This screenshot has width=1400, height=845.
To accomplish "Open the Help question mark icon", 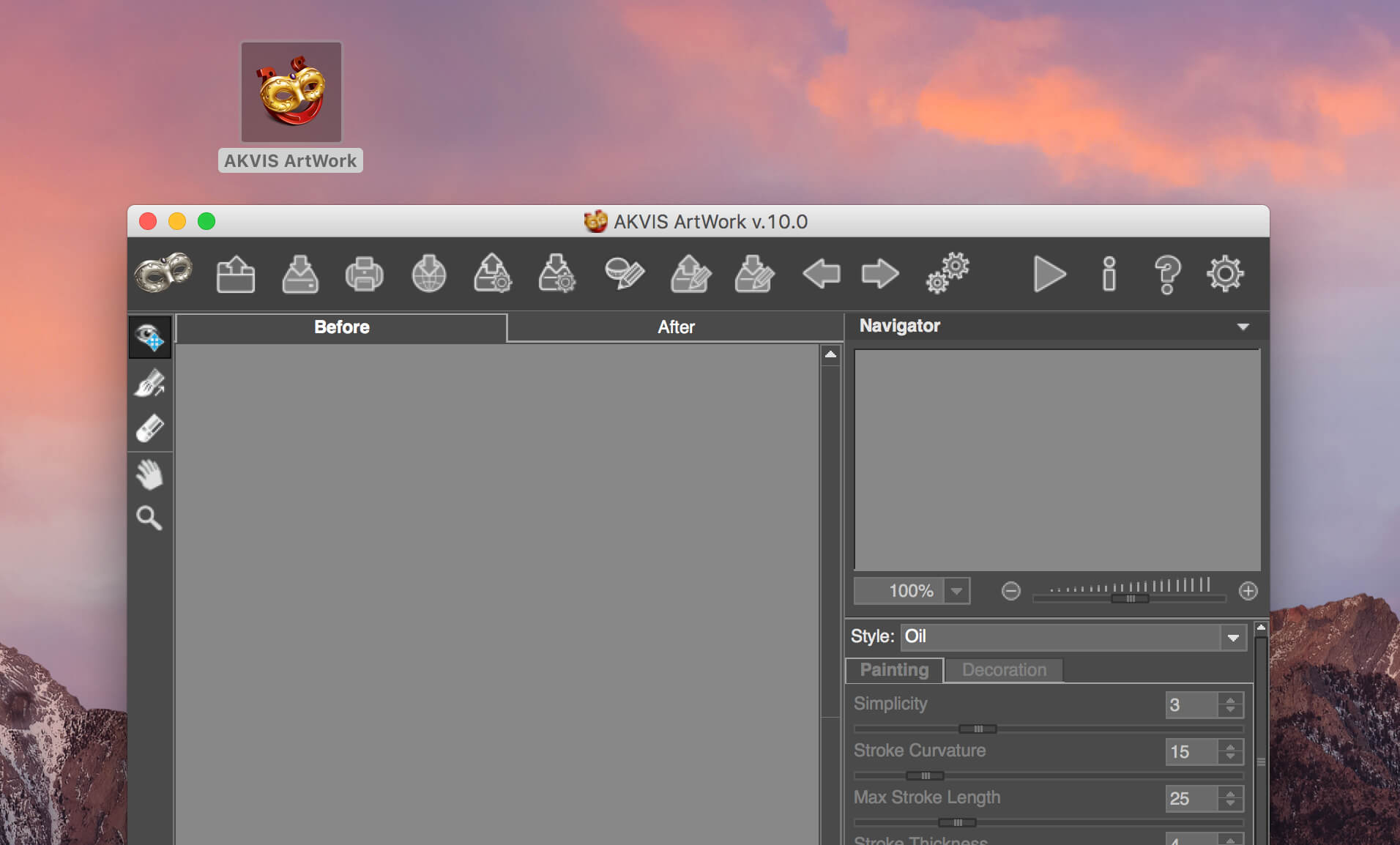I will pos(1167,275).
